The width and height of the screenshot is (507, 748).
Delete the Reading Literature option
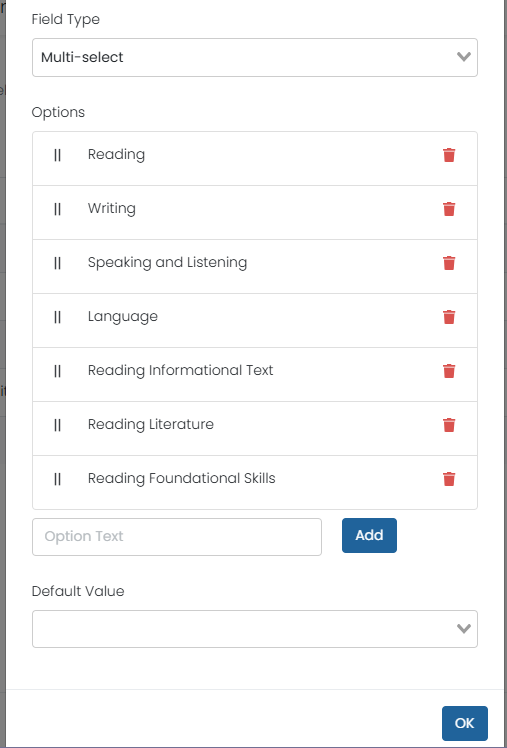coord(449,425)
